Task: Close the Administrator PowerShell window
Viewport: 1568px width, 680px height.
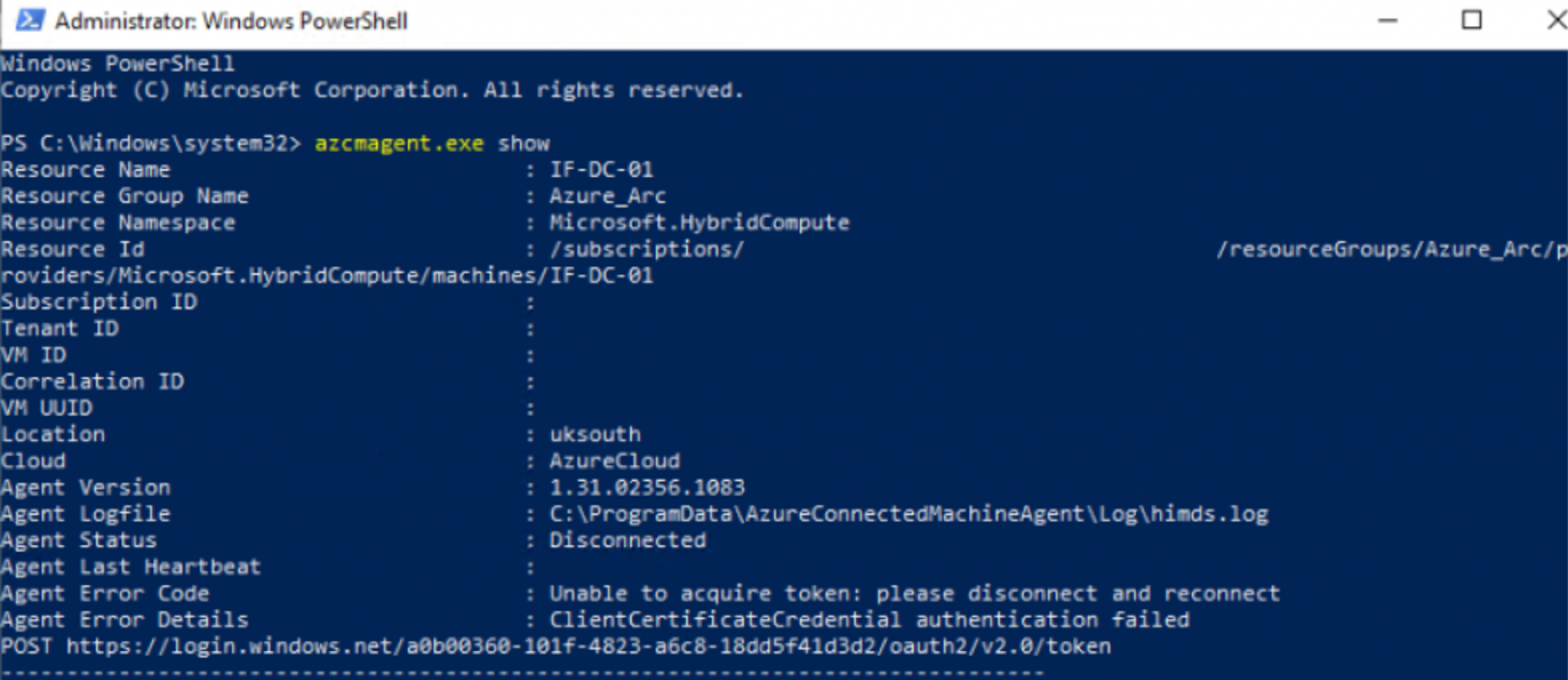Action: click(1556, 21)
